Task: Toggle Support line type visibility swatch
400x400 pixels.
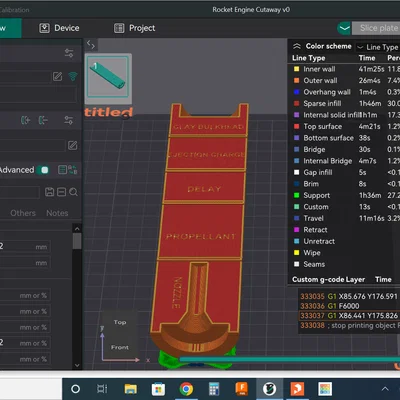Action: pos(296,195)
